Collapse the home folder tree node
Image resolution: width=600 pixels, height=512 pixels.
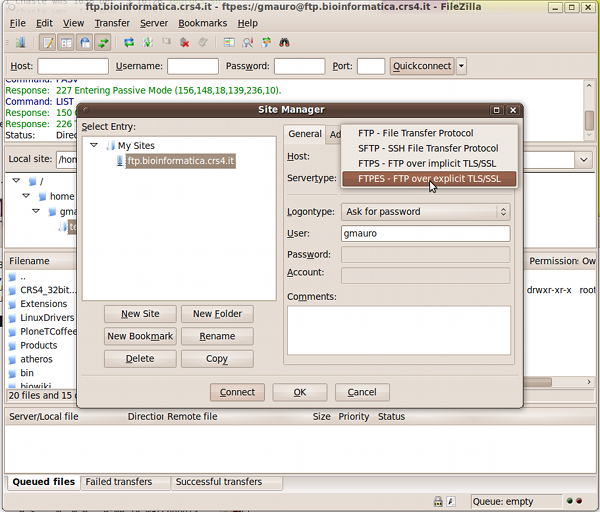click(26, 196)
